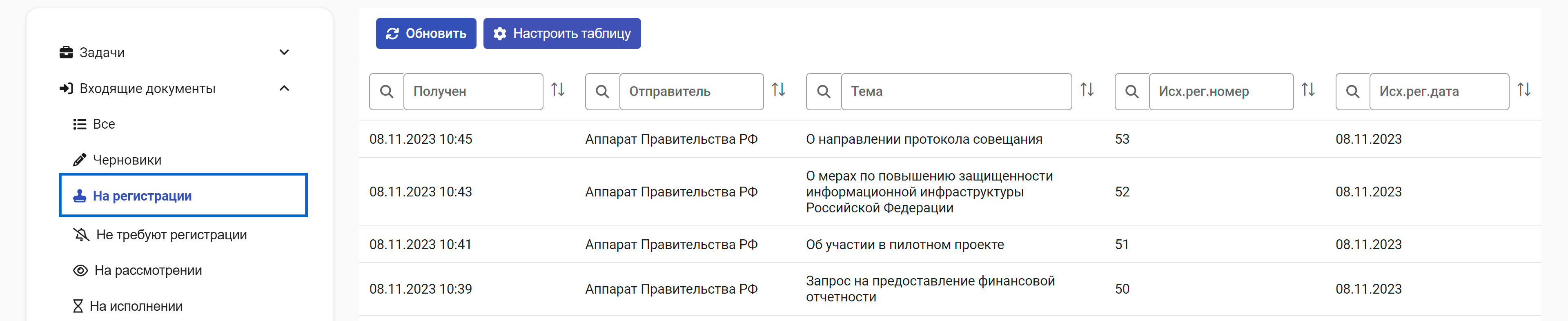
Task: Sort table by Исх.рег.дата column
Action: tap(1524, 90)
